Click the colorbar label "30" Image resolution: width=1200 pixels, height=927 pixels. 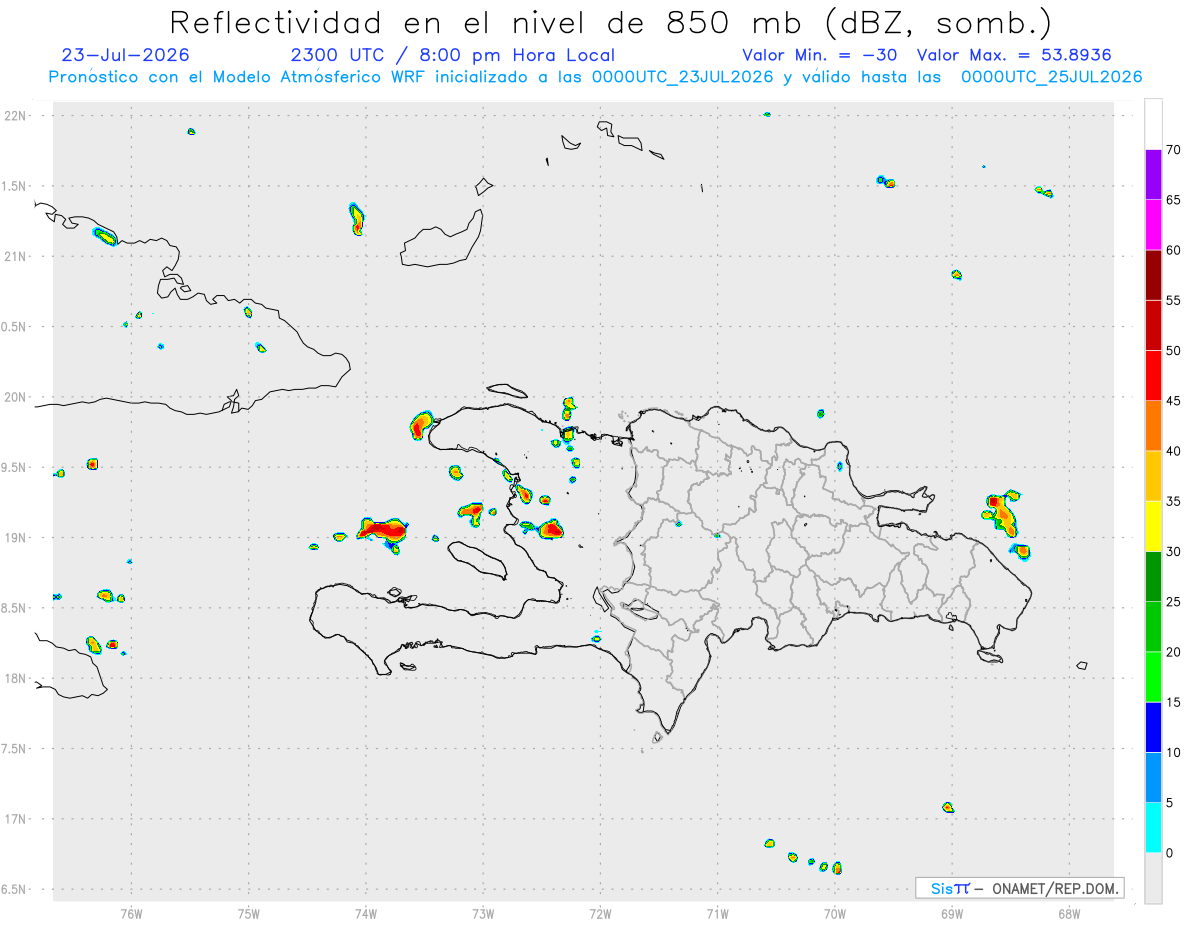click(x=1173, y=552)
